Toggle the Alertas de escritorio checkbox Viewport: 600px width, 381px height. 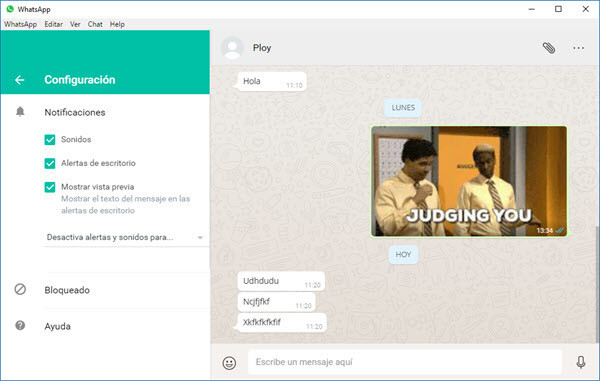click(x=50, y=163)
